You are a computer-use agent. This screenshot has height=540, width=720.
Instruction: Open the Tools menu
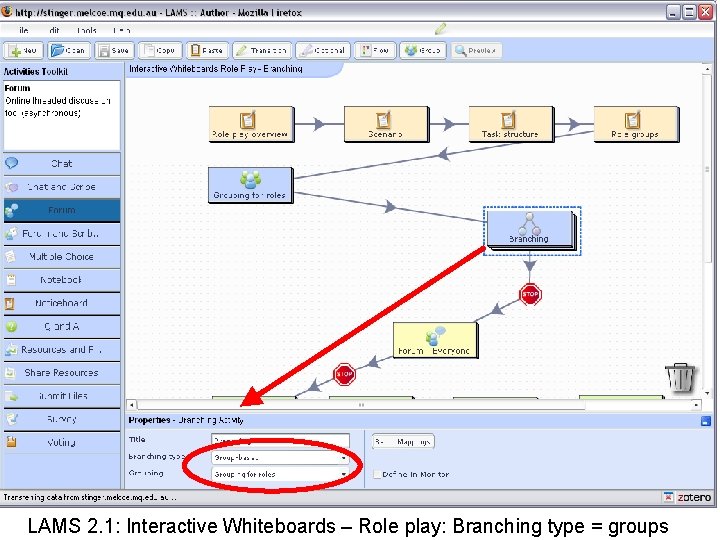(87, 30)
